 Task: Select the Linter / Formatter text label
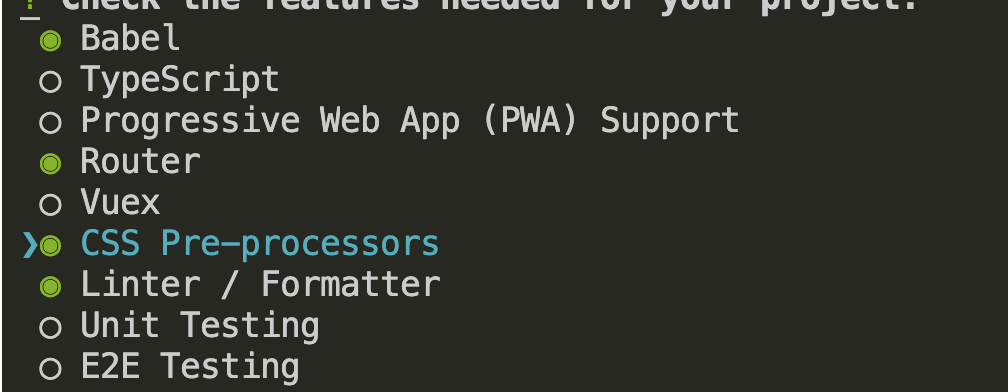260,284
